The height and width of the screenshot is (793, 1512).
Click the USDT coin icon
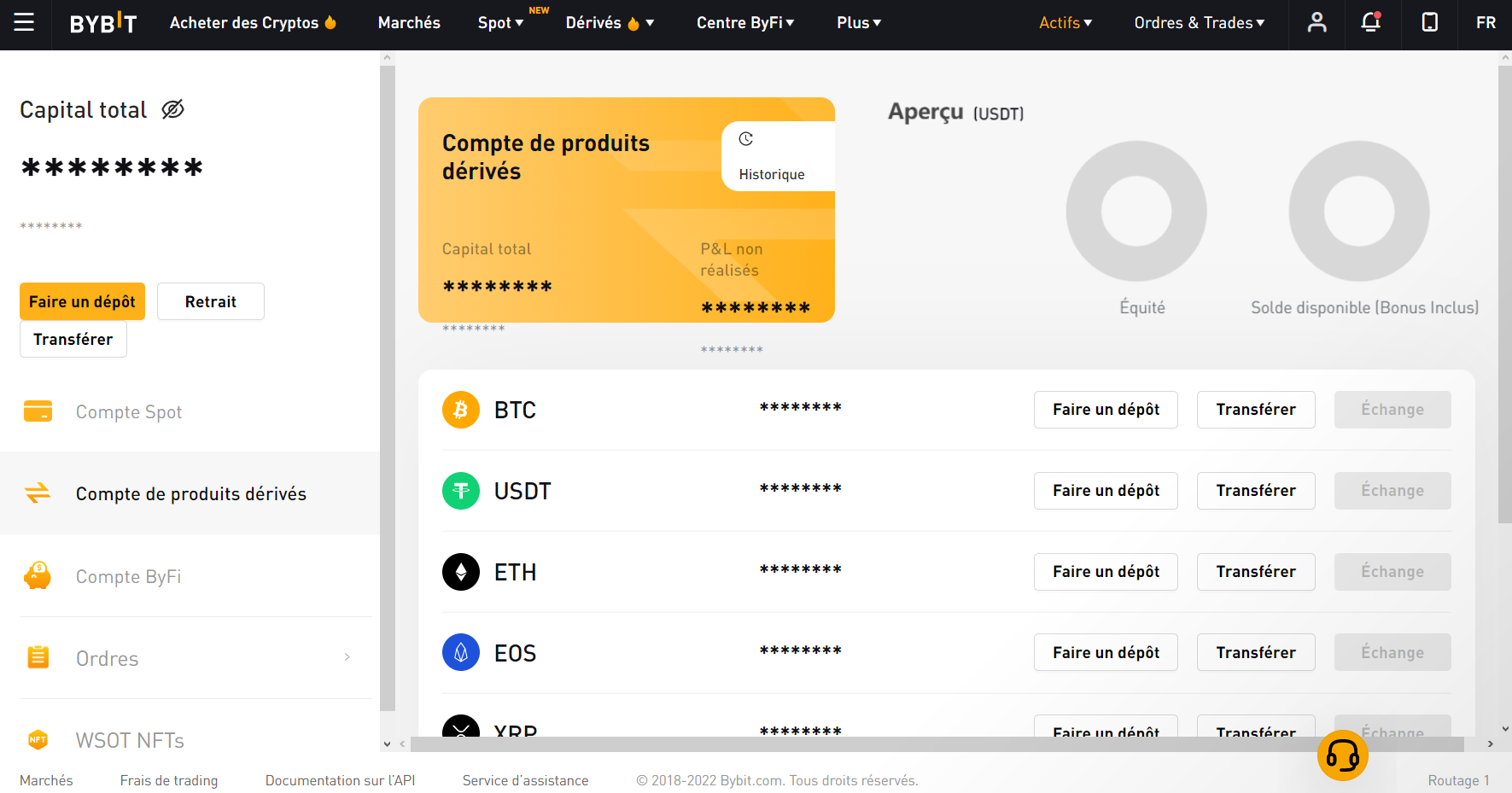click(x=461, y=491)
